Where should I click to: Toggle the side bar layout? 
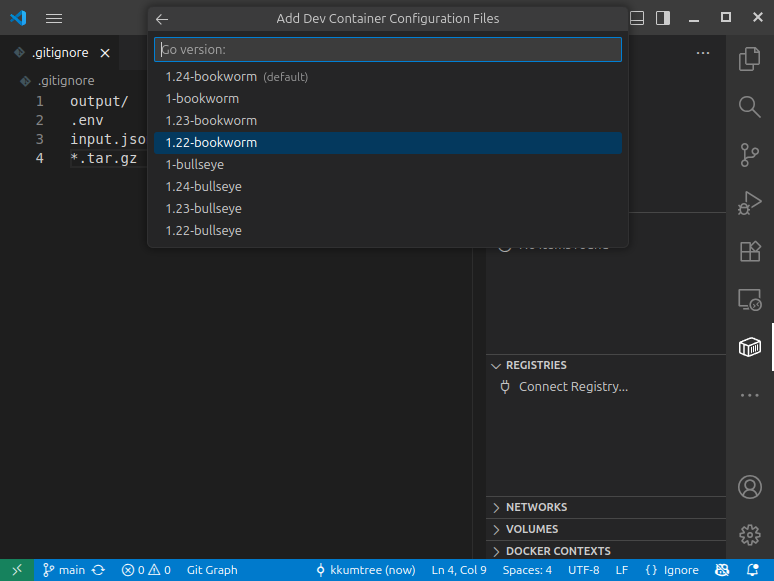[x=662, y=18]
